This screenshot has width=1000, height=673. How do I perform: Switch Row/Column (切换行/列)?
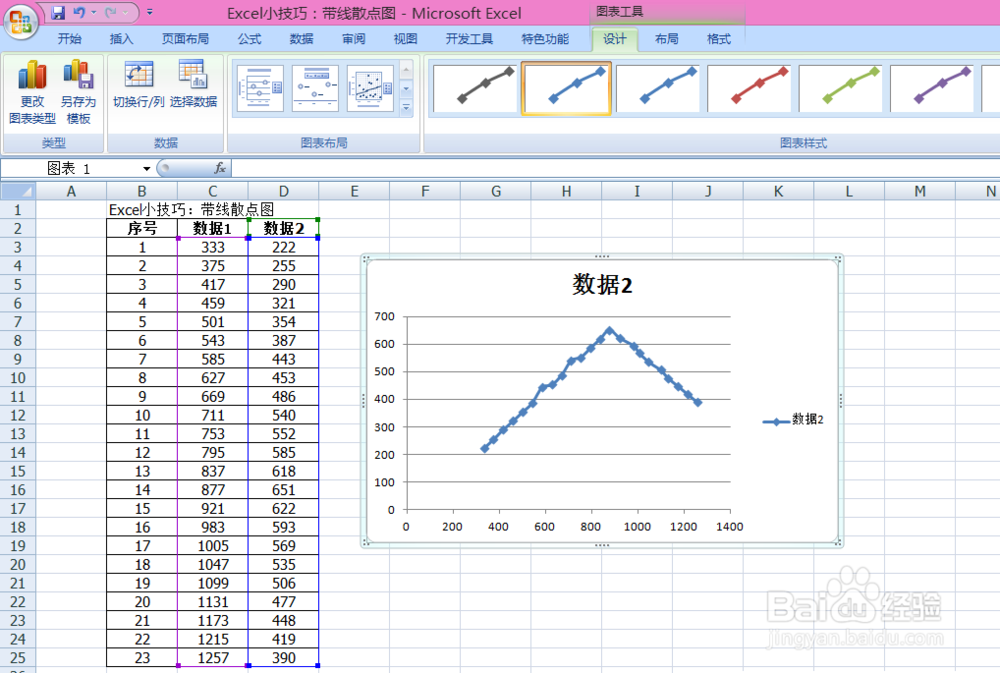coord(138,84)
